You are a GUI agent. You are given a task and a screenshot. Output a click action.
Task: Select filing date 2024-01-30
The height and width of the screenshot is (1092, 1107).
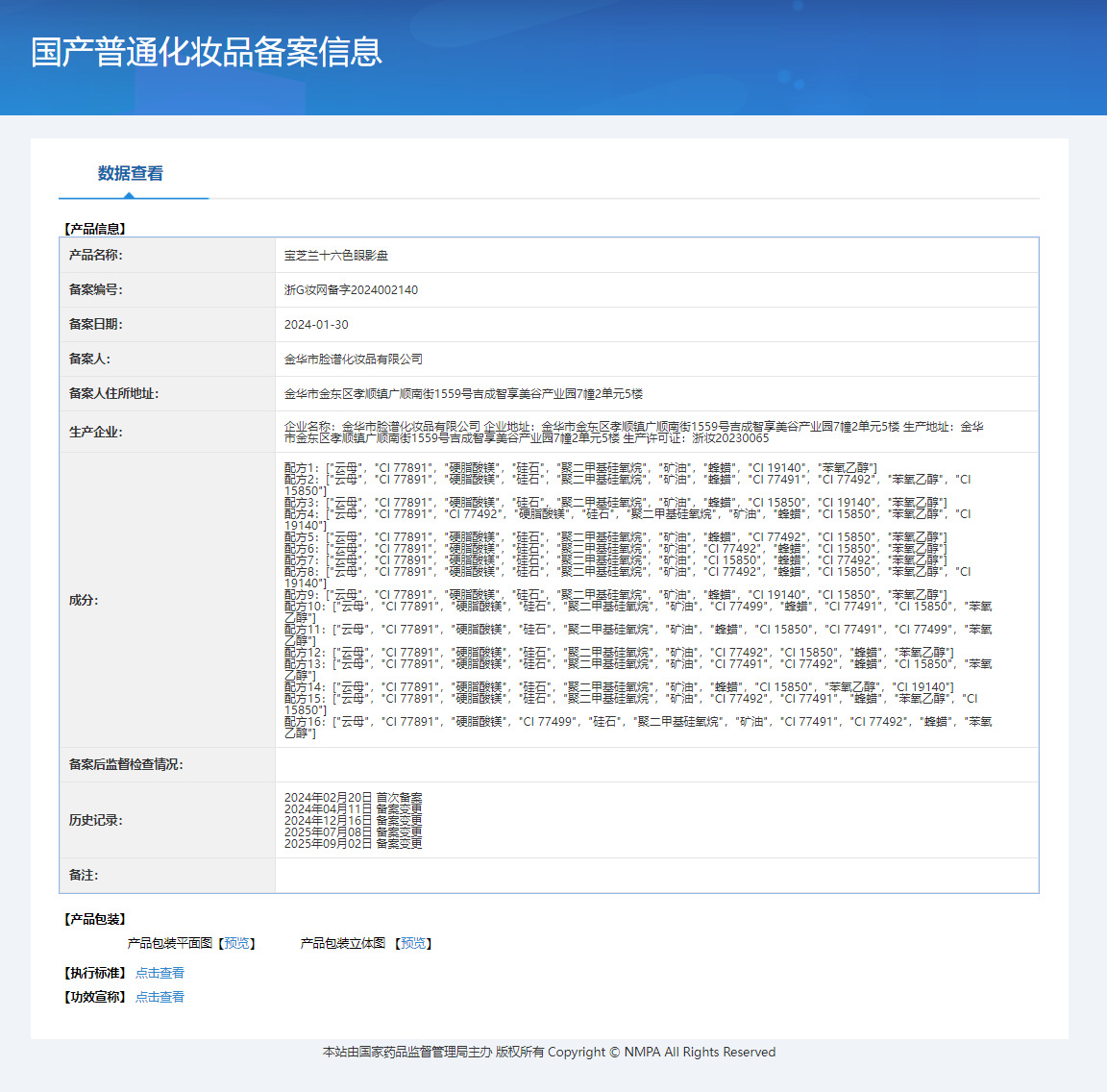(x=316, y=324)
